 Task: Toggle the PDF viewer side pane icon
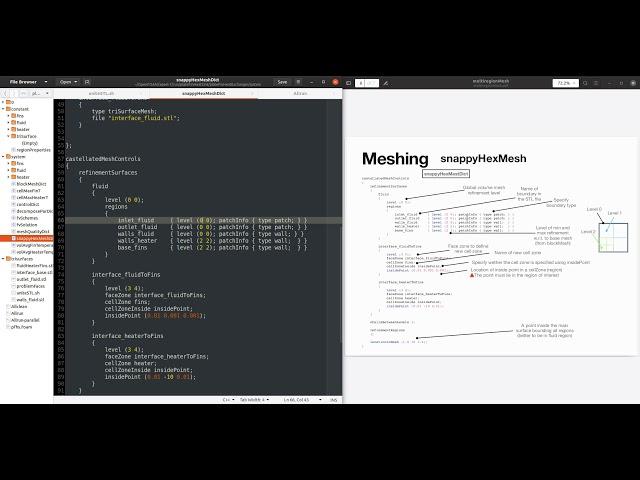(348, 83)
